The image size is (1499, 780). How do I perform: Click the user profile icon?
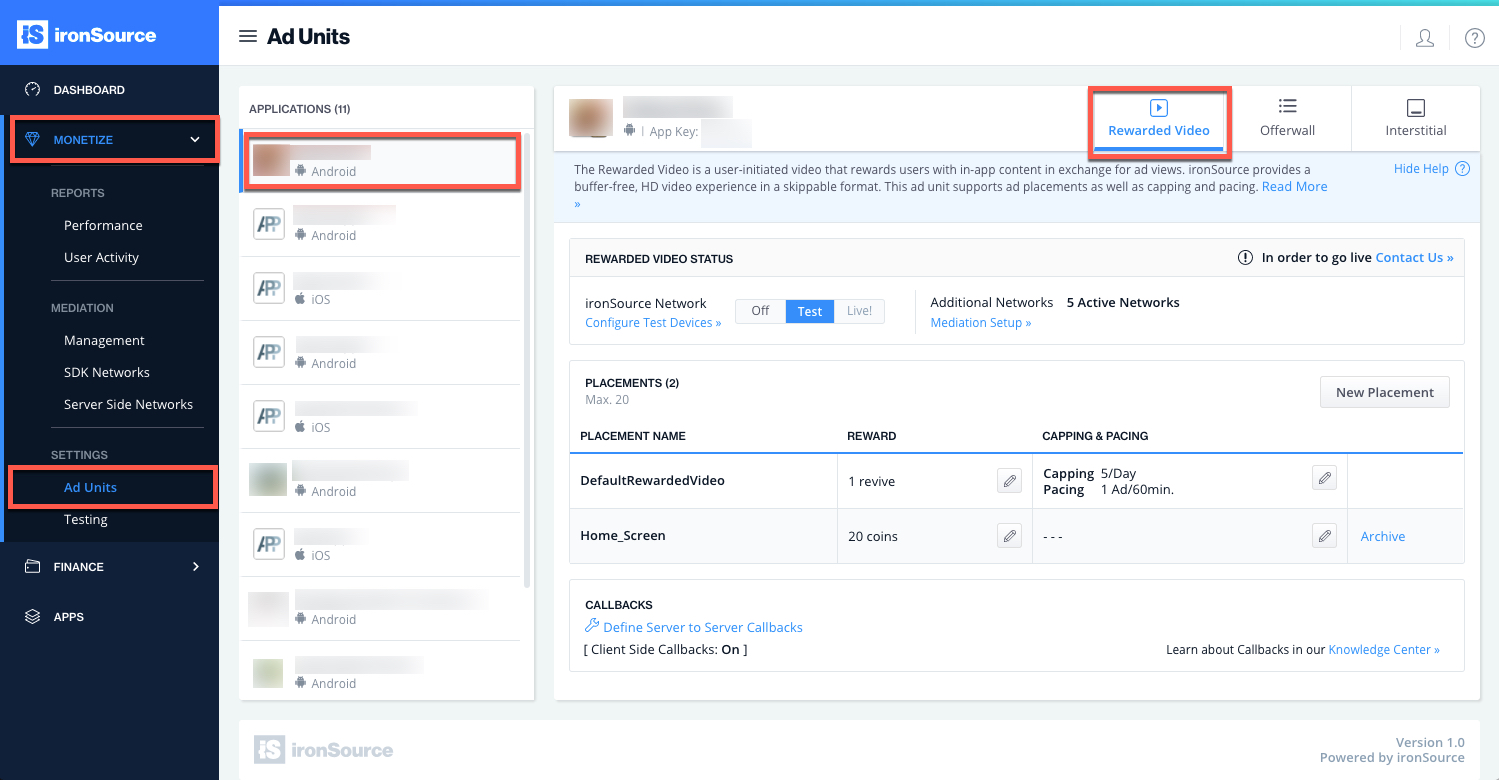tap(1424, 38)
